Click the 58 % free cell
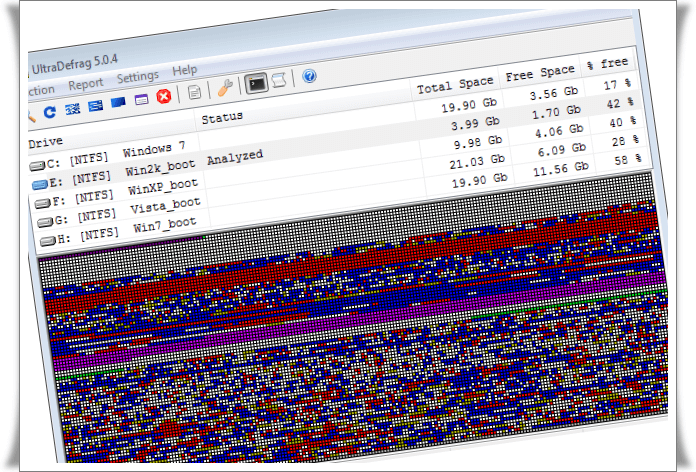696x472 pixels. click(x=628, y=159)
